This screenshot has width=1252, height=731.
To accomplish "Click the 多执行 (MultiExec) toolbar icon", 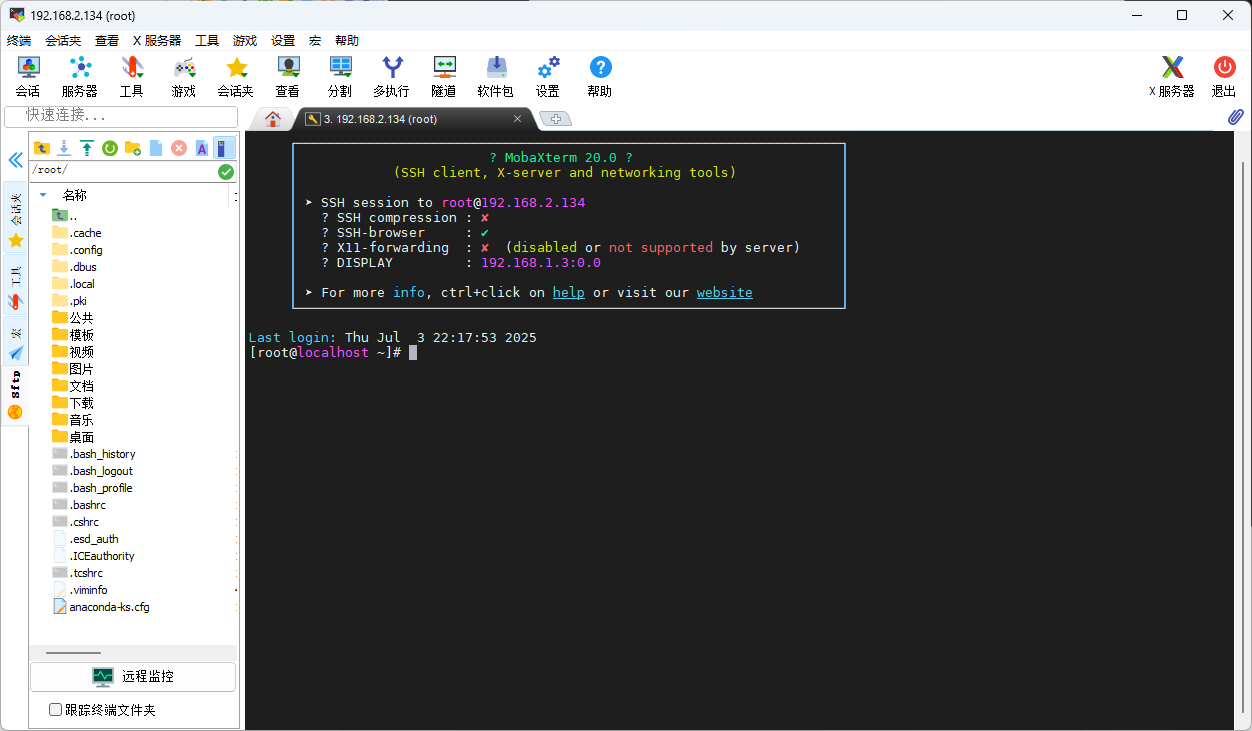I will tap(392, 77).
